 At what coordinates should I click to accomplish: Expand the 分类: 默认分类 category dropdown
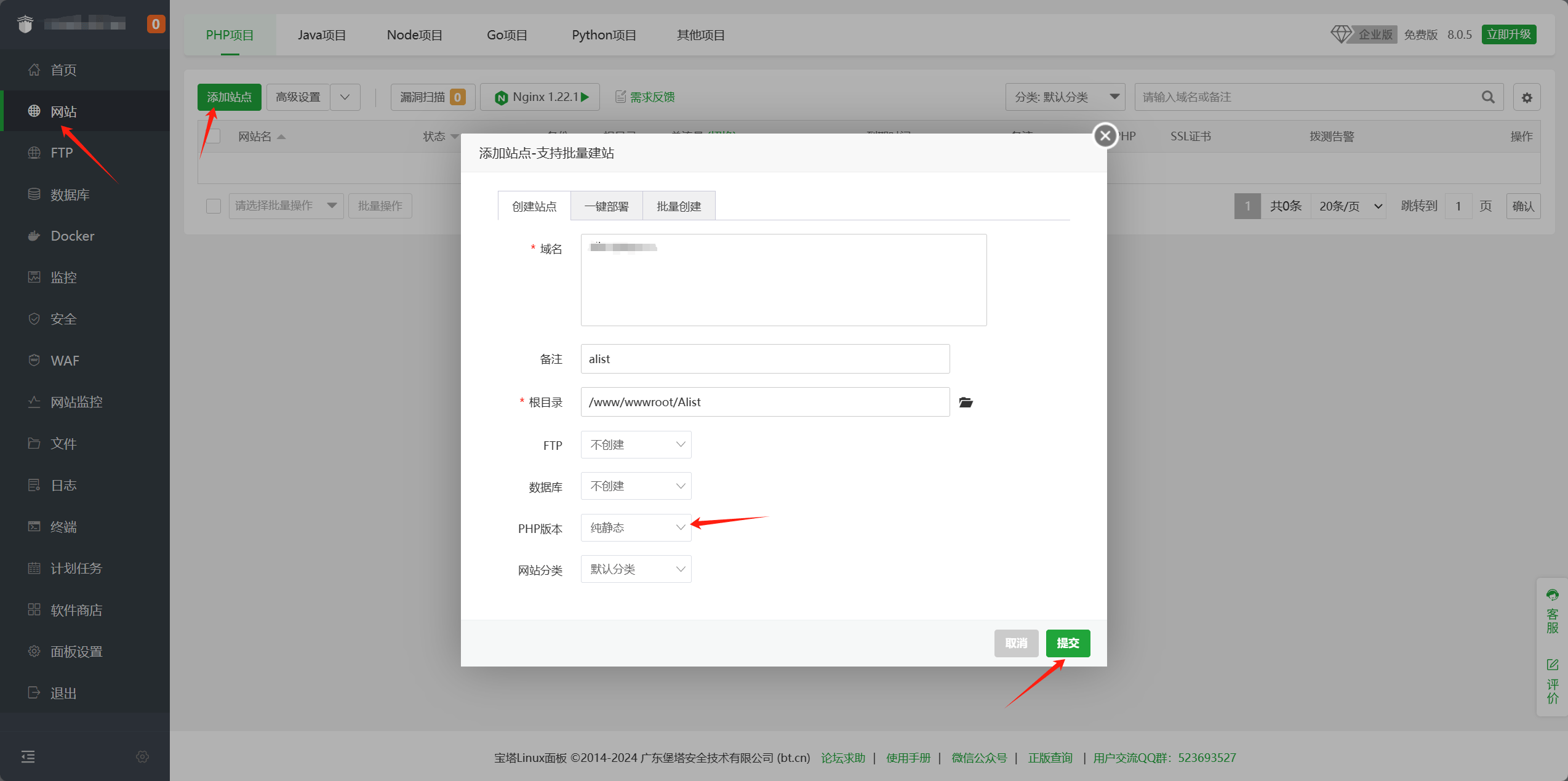(x=1065, y=97)
